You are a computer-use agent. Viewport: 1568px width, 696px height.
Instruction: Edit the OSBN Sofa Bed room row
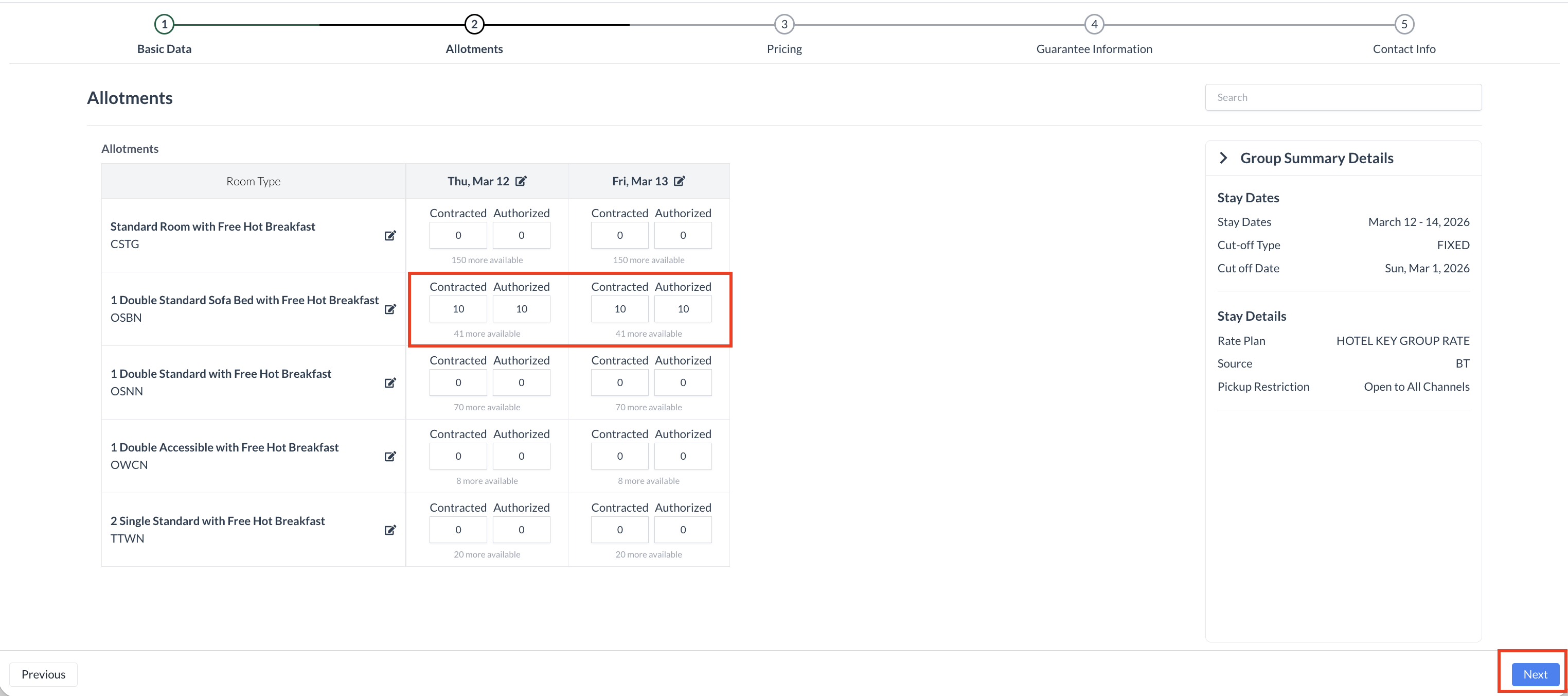pyautogui.click(x=390, y=309)
